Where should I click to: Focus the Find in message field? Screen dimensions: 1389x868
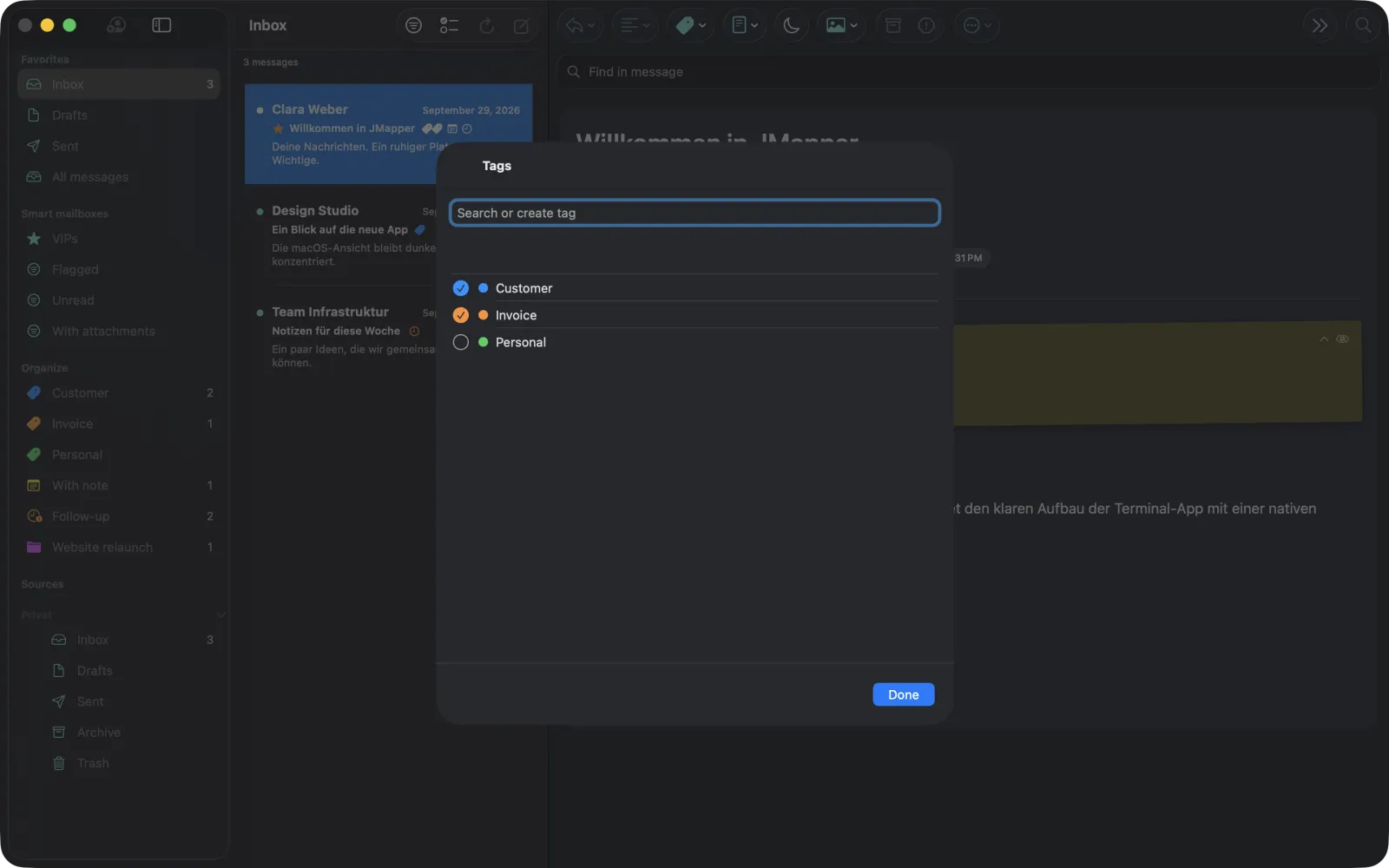click(x=968, y=72)
